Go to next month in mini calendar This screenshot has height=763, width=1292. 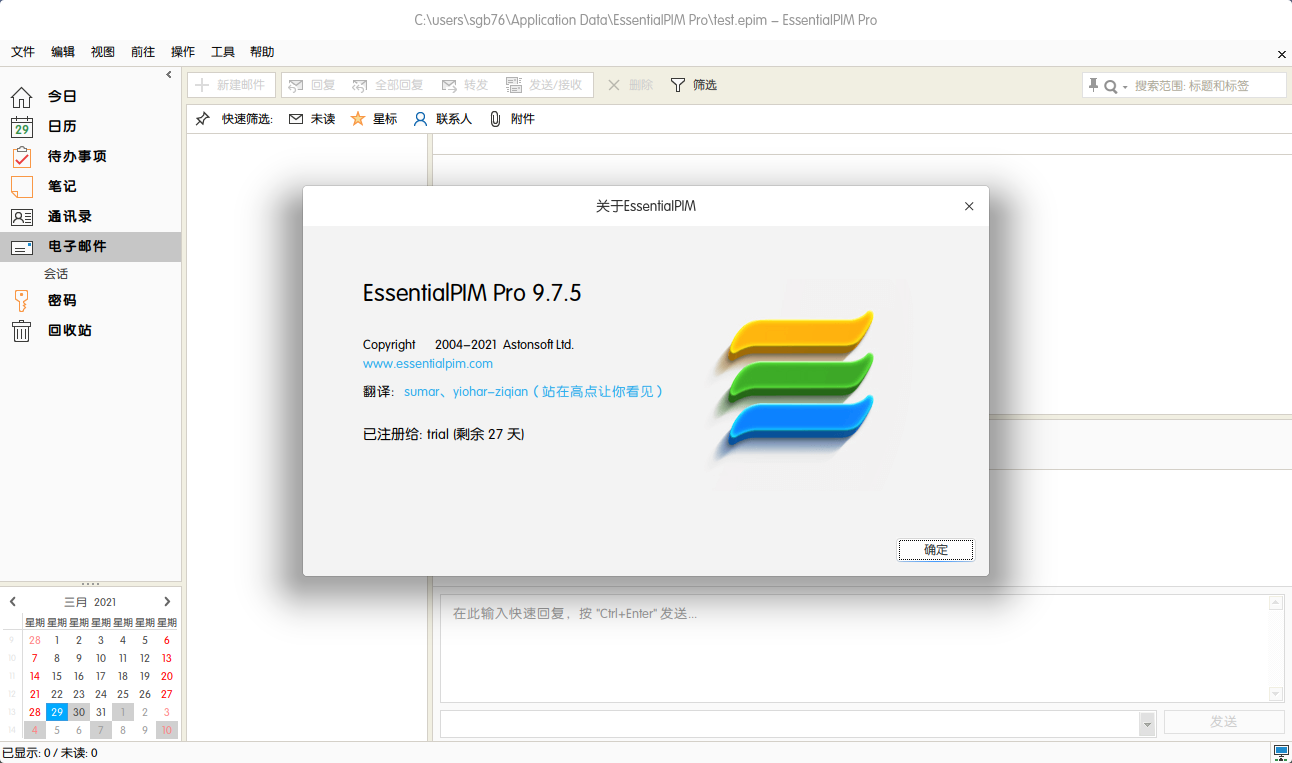[167, 602]
